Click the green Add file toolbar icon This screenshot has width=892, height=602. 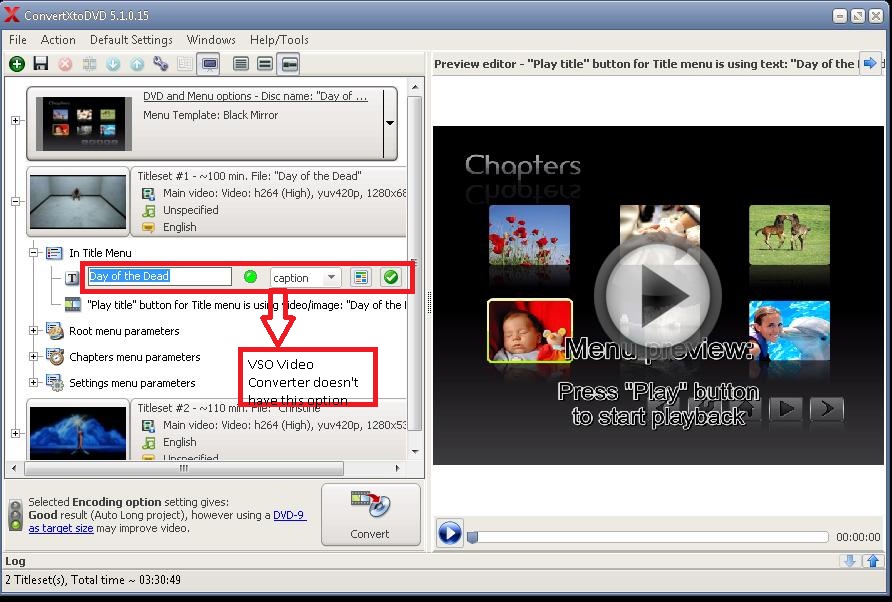click(17, 64)
